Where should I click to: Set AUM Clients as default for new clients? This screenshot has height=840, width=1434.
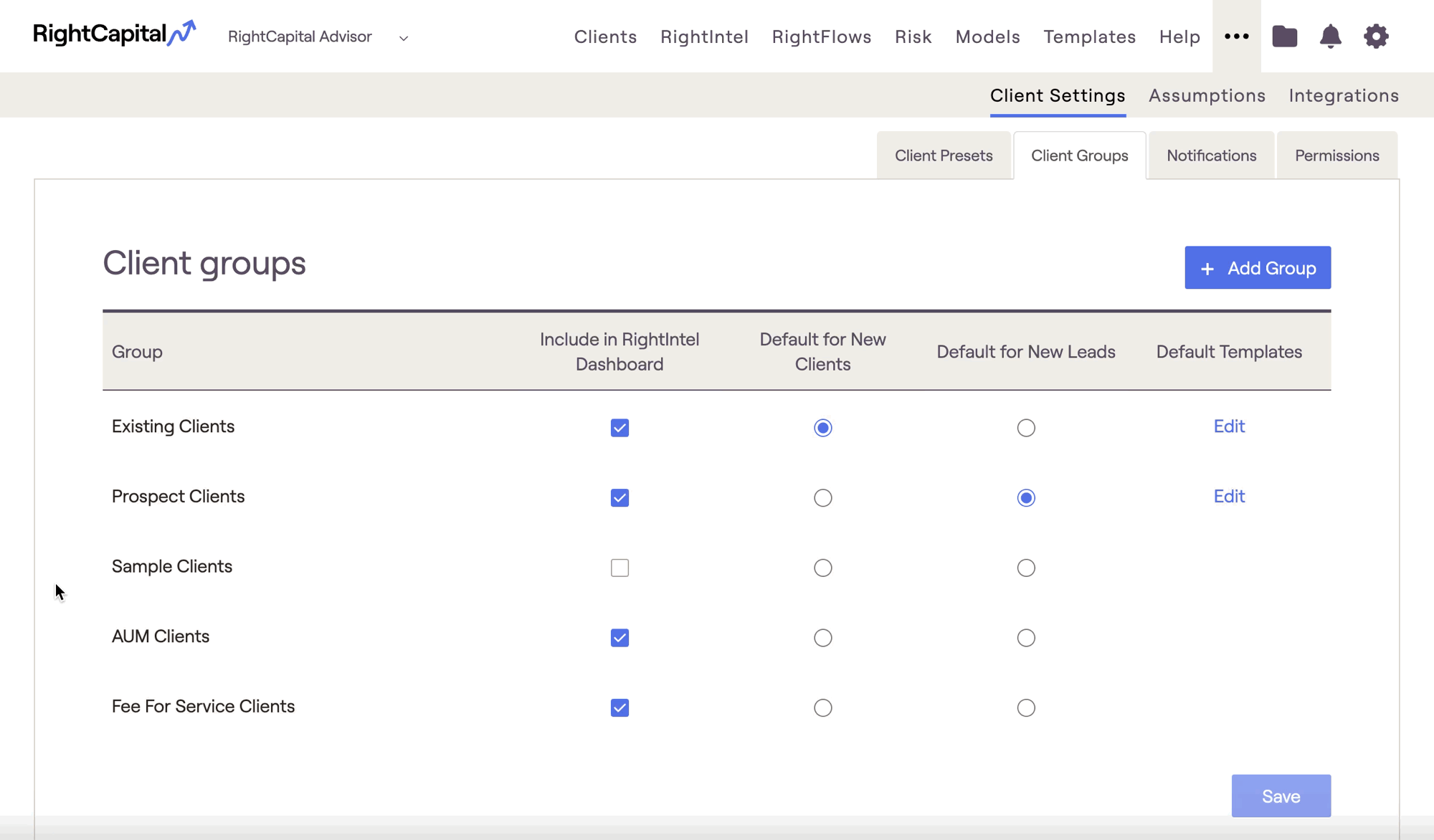[822, 638]
